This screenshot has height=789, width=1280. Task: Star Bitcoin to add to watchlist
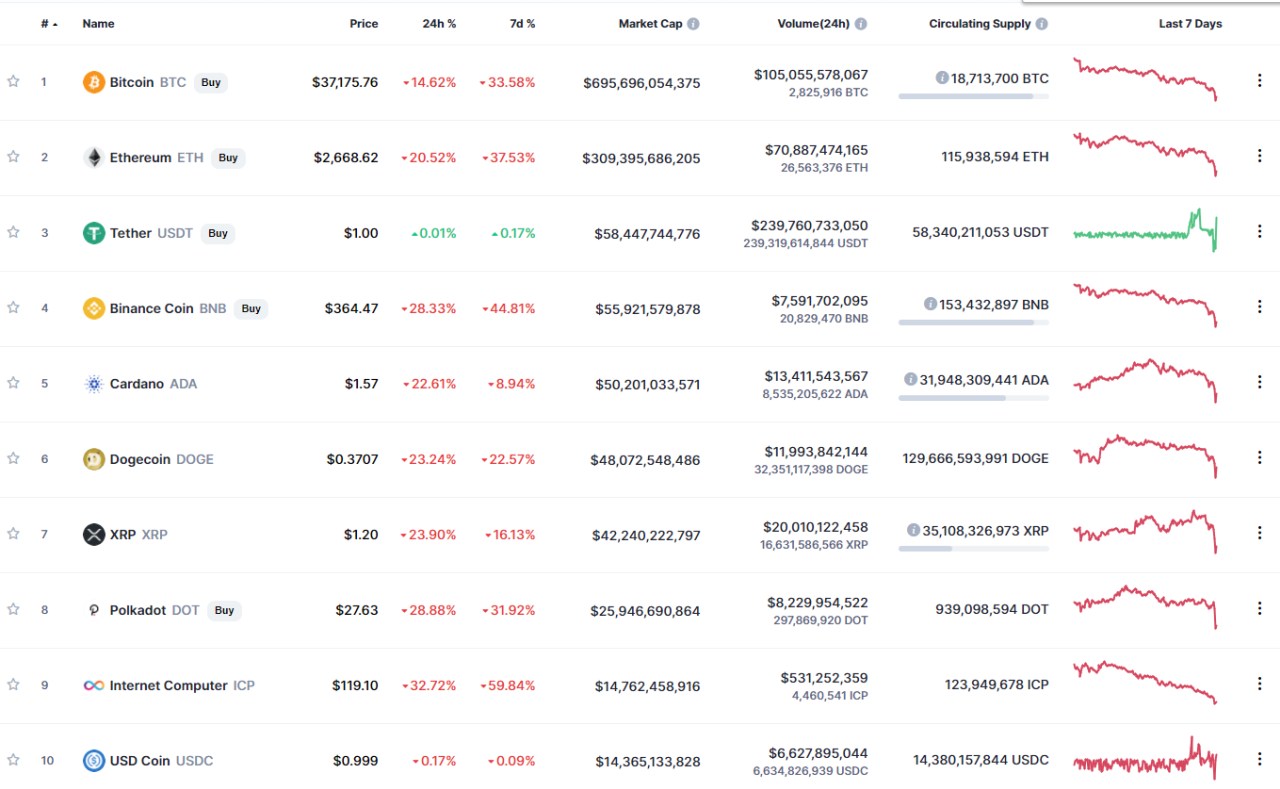[13, 82]
